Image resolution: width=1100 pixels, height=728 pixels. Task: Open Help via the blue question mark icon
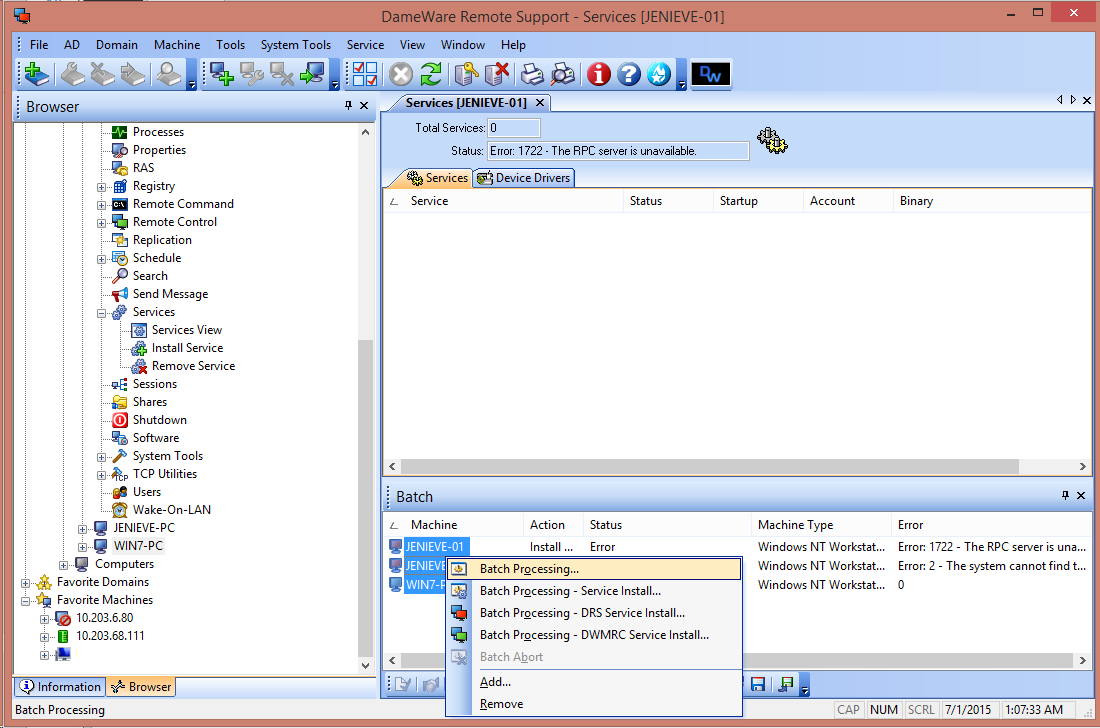629,74
